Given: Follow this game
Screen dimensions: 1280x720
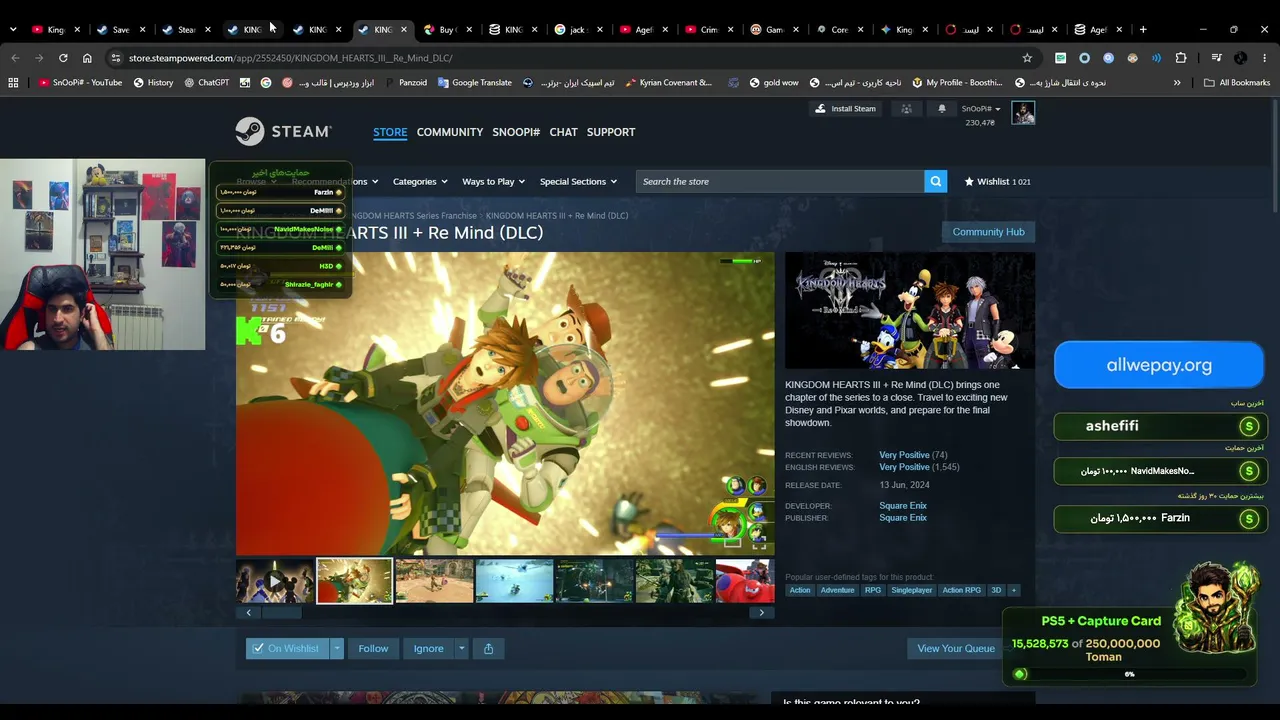Looking at the screenshot, I should (373, 649).
